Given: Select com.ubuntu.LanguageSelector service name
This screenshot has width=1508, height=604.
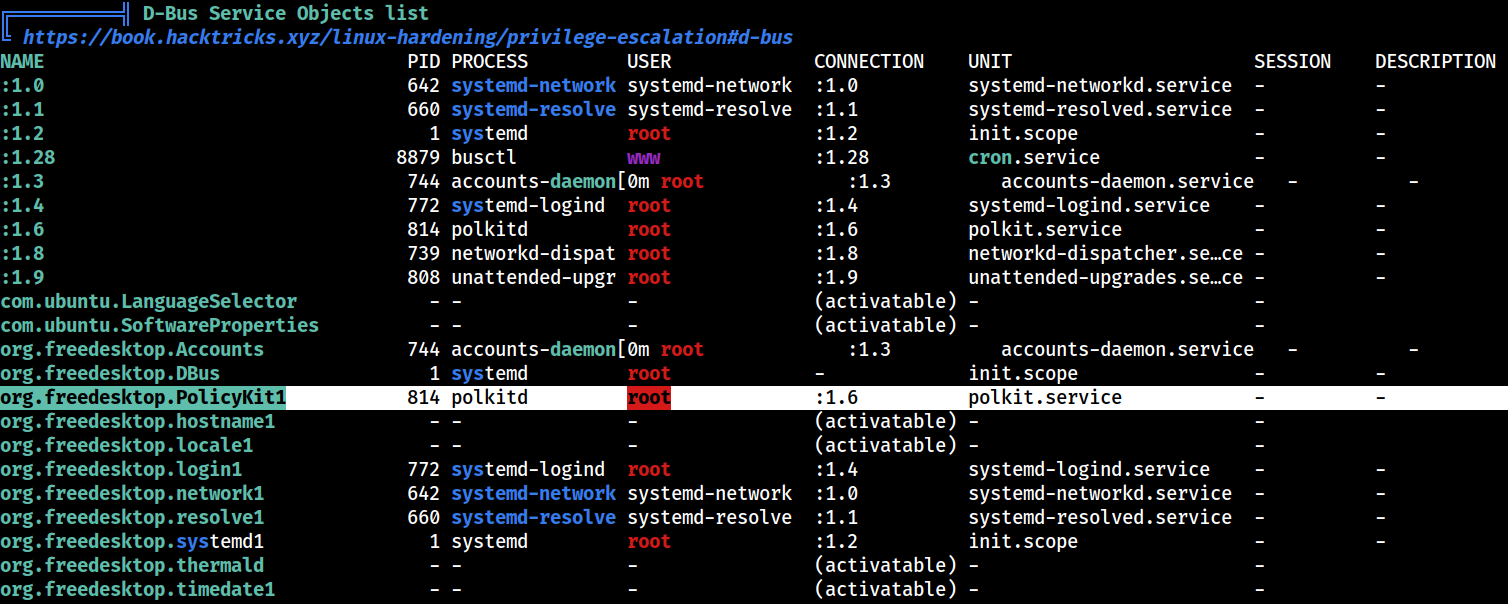Looking at the screenshot, I should [149, 301].
